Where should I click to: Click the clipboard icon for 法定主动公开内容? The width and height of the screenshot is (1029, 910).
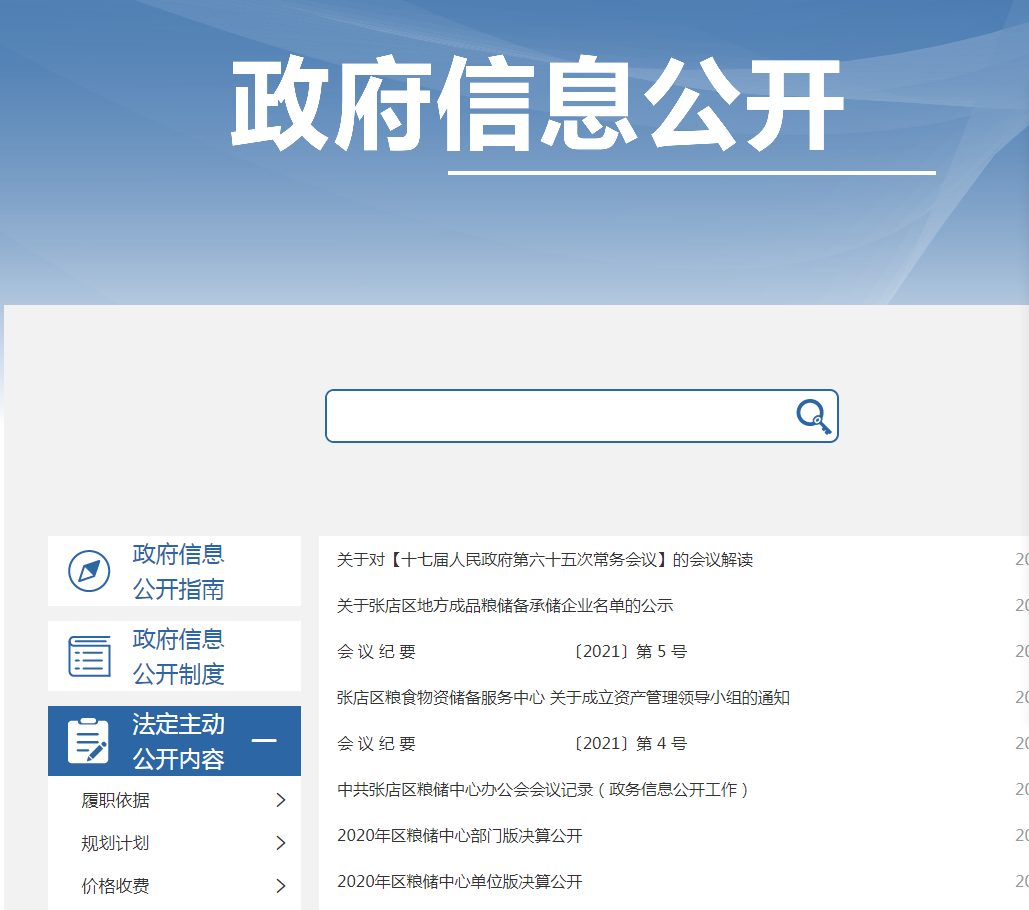tap(89, 741)
